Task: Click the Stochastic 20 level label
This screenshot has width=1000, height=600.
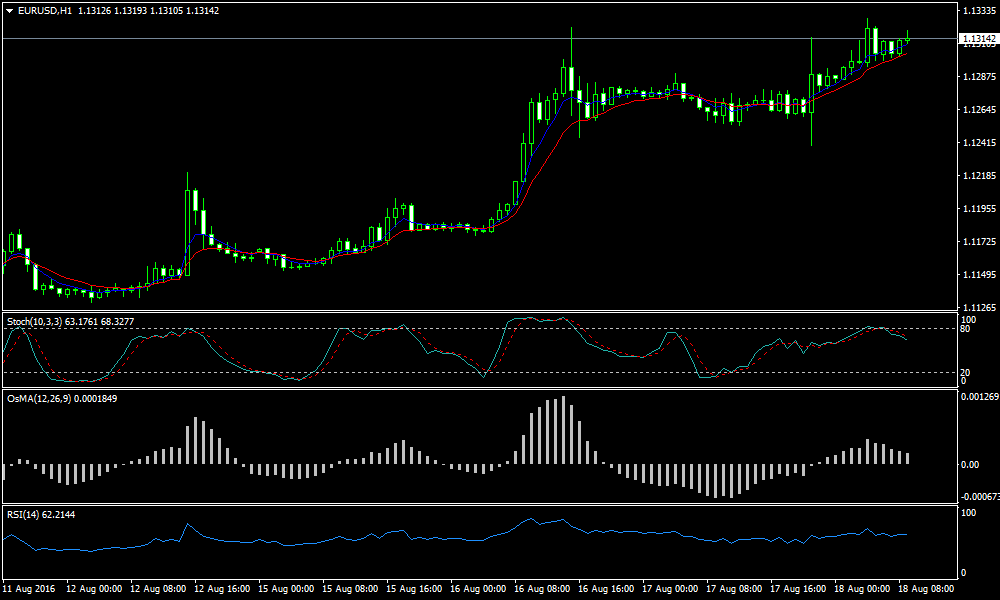Action: pyautogui.click(x=964, y=372)
